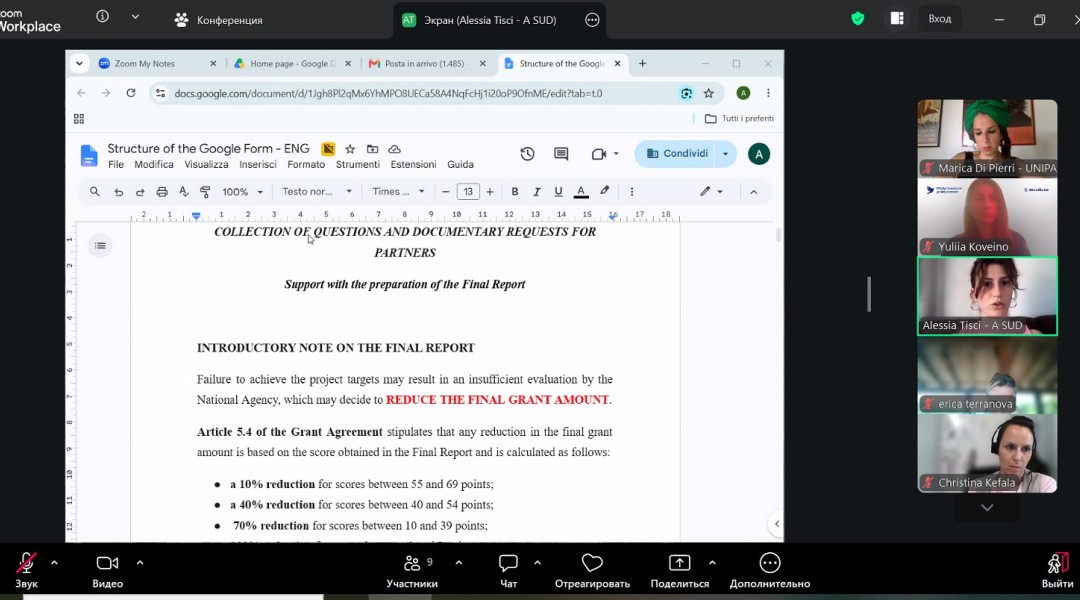Toggle bold formatting

click(515, 192)
